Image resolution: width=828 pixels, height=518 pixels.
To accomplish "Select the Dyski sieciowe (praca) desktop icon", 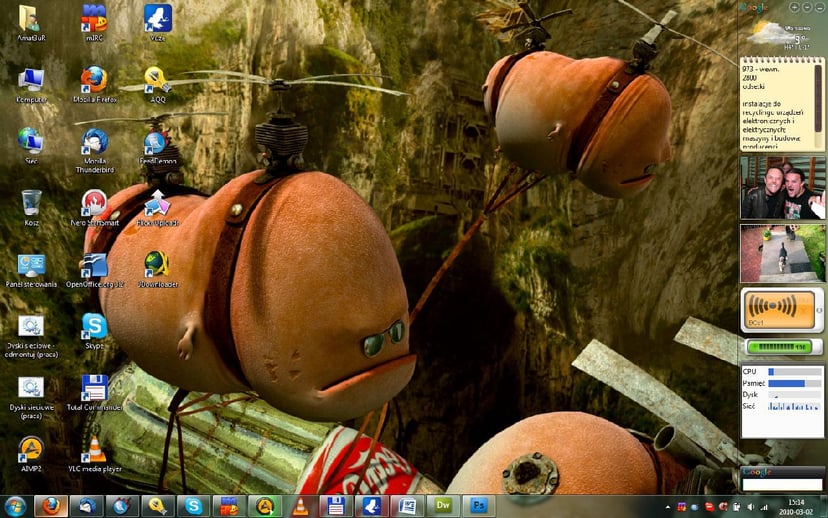I will click(31, 397).
